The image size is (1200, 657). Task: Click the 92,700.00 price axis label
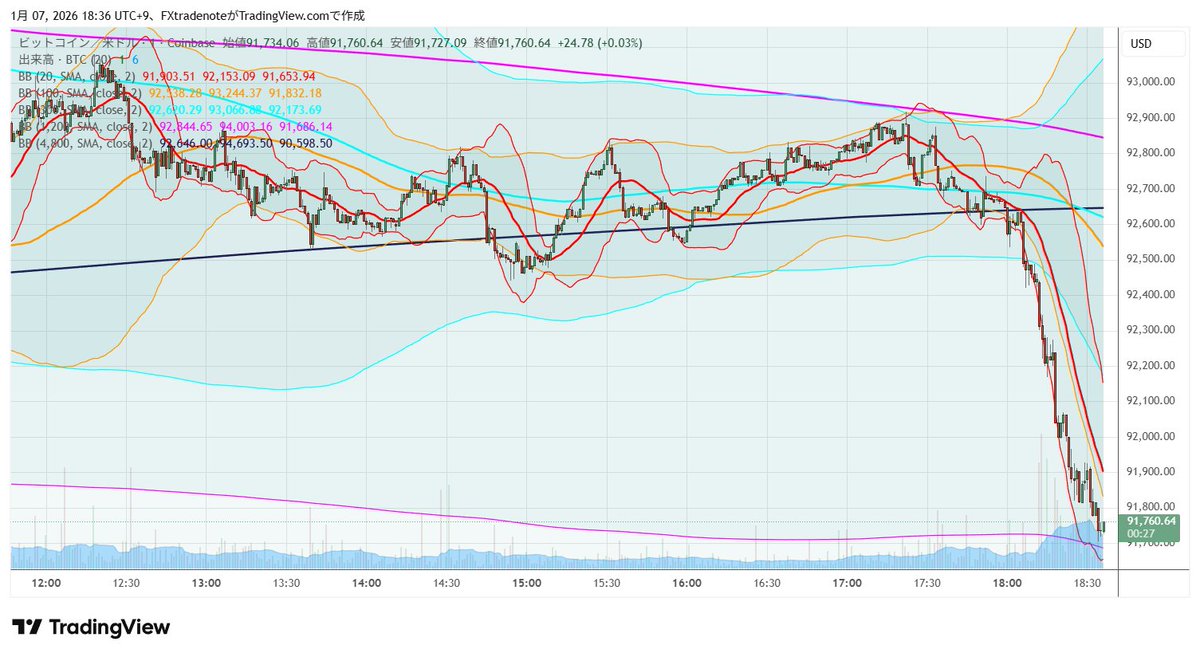pos(1150,188)
